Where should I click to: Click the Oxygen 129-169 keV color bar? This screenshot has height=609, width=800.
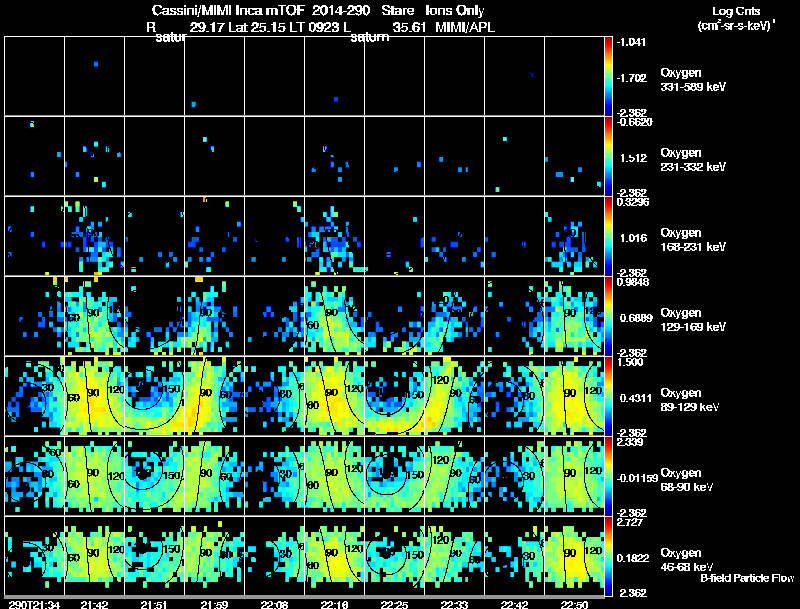pyautogui.click(x=608, y=316)
